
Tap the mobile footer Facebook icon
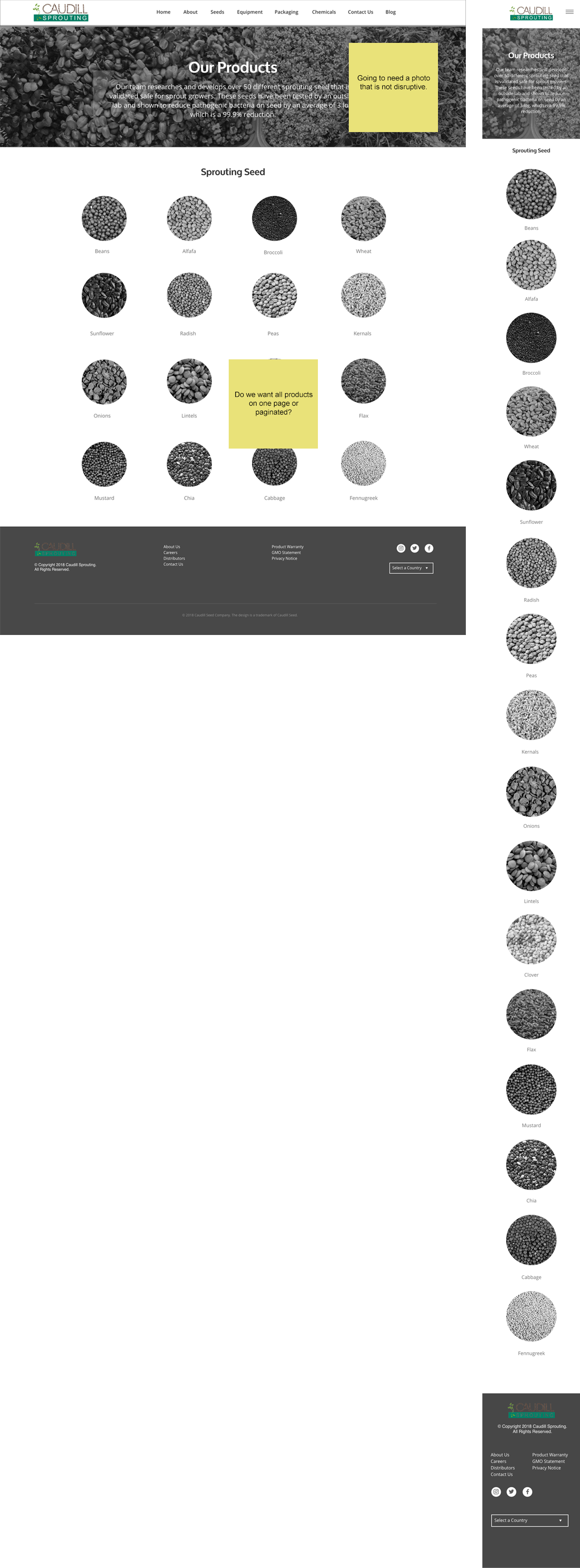(528, 1491)
